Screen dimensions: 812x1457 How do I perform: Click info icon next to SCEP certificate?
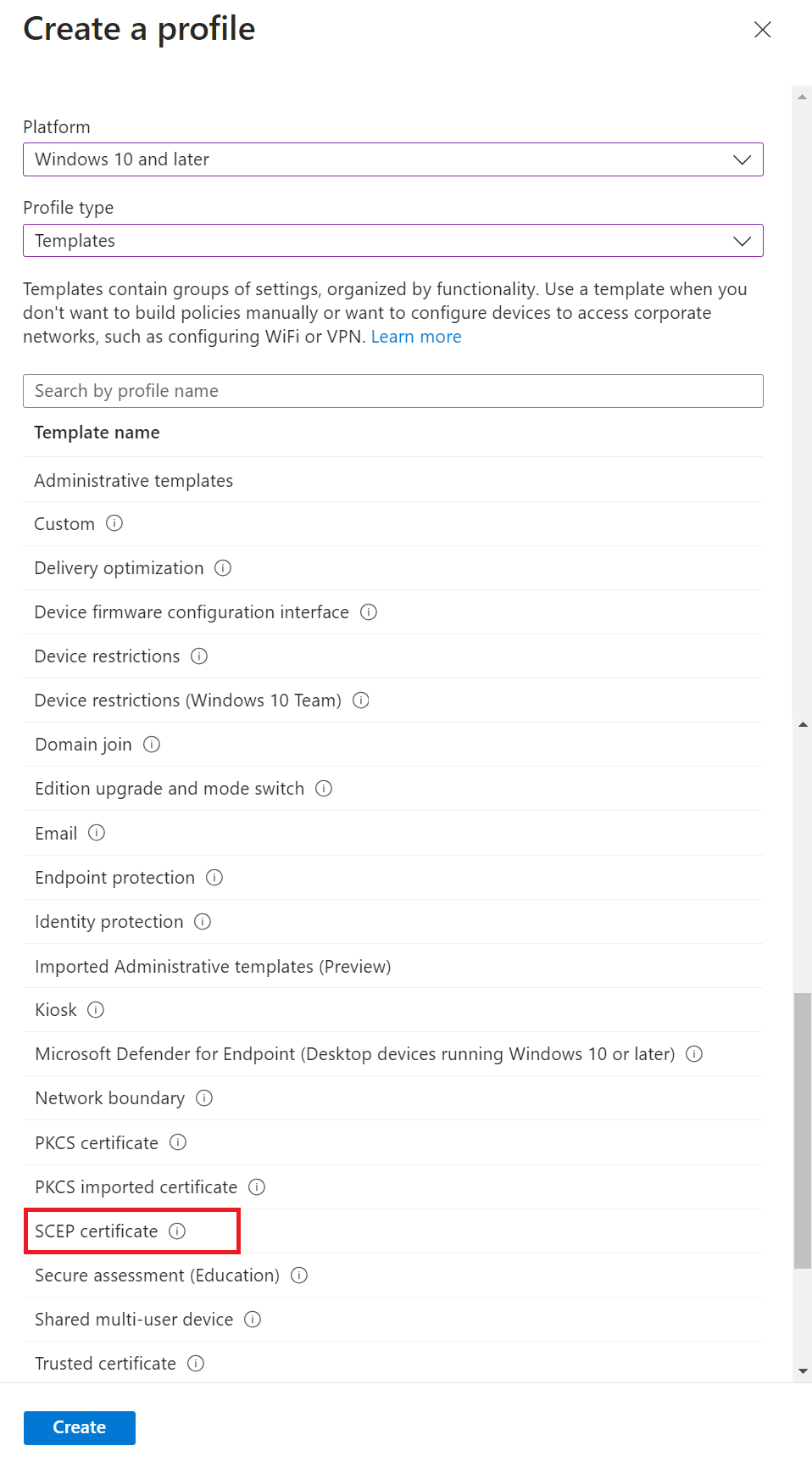point(177,1231)
